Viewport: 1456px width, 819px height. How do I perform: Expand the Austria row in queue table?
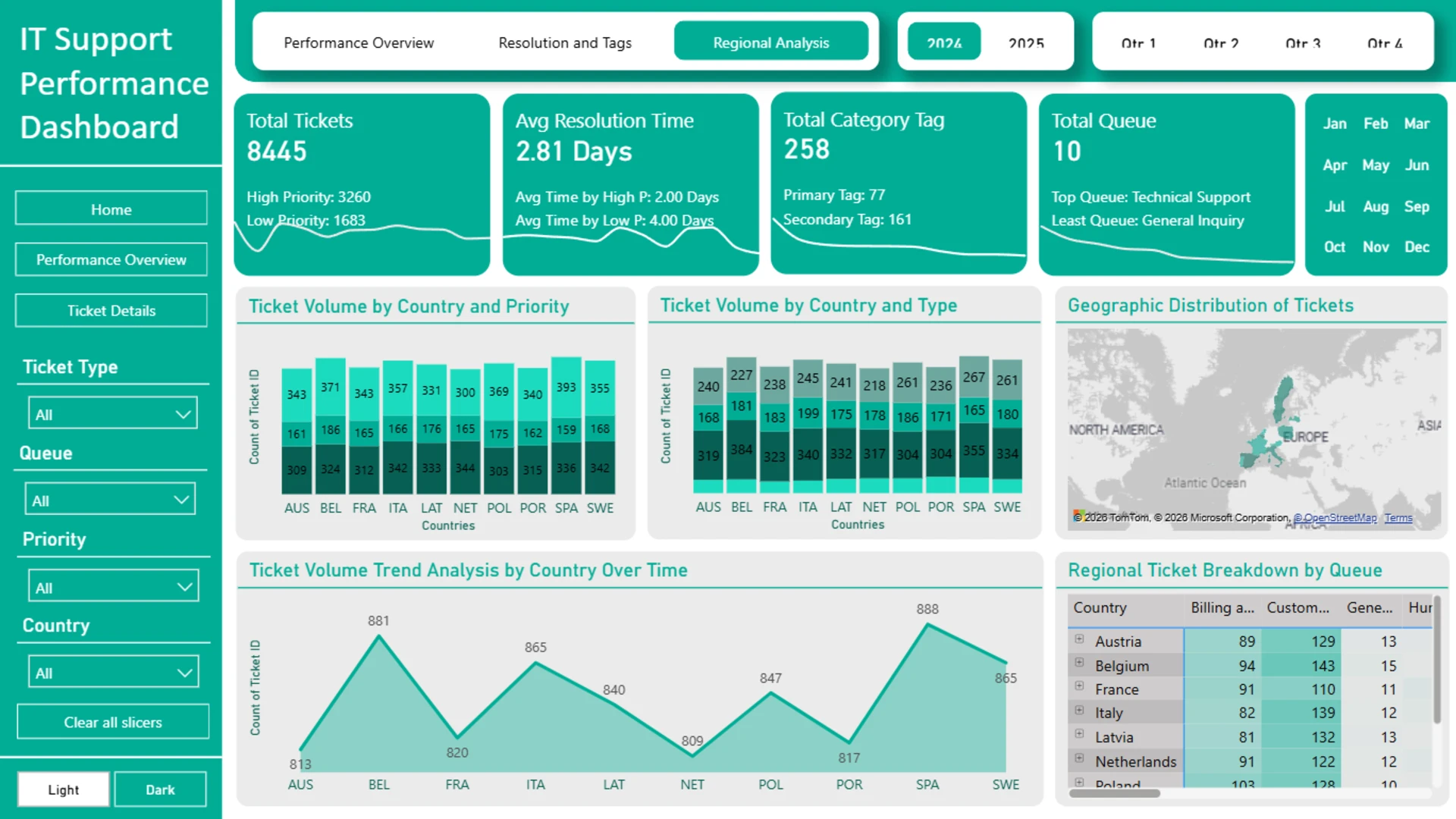coord(1079,639)
